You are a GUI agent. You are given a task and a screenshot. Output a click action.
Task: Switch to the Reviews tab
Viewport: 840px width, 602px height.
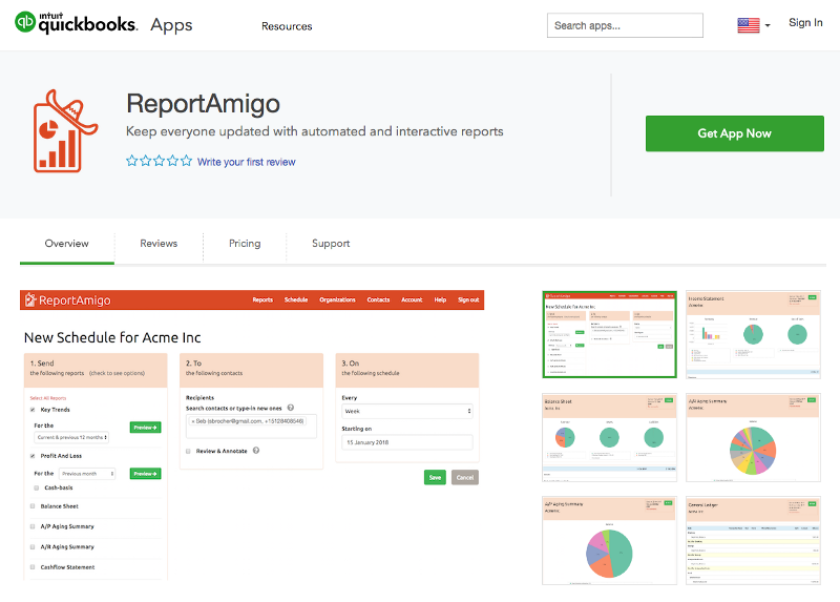(x=159, y=243)
